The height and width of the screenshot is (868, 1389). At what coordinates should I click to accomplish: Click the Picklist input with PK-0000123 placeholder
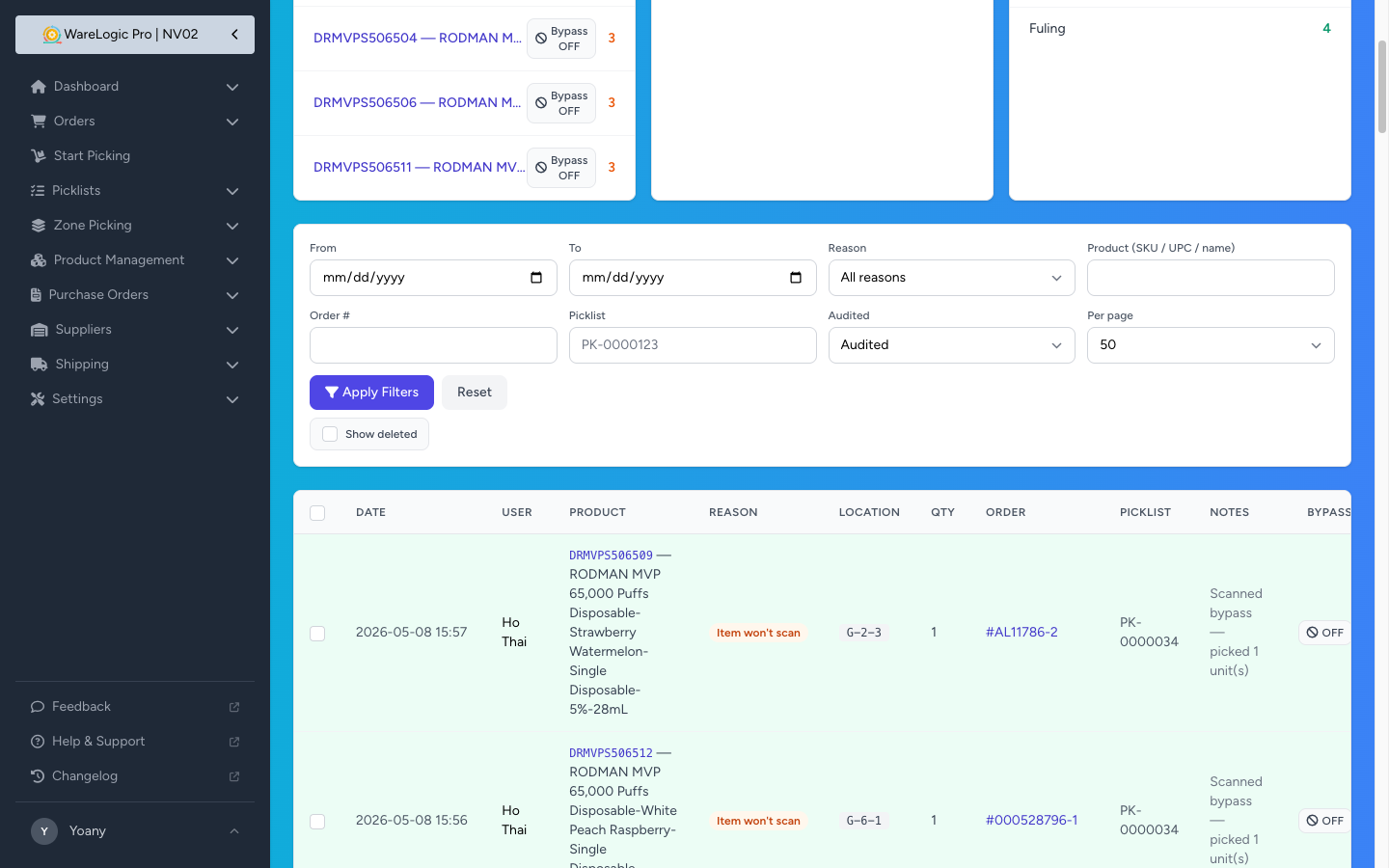click(x=693, y=345)
